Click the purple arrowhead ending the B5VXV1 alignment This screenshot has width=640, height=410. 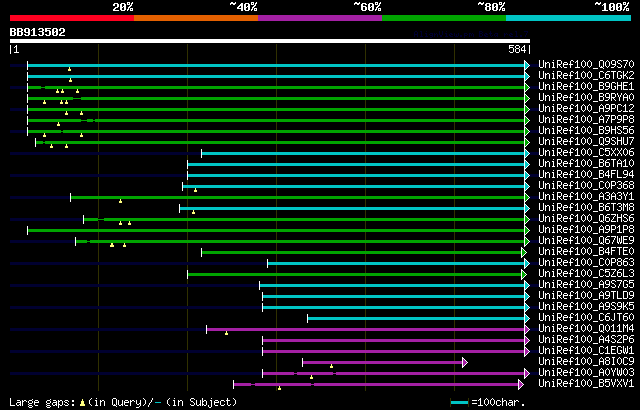click(521, 384)
